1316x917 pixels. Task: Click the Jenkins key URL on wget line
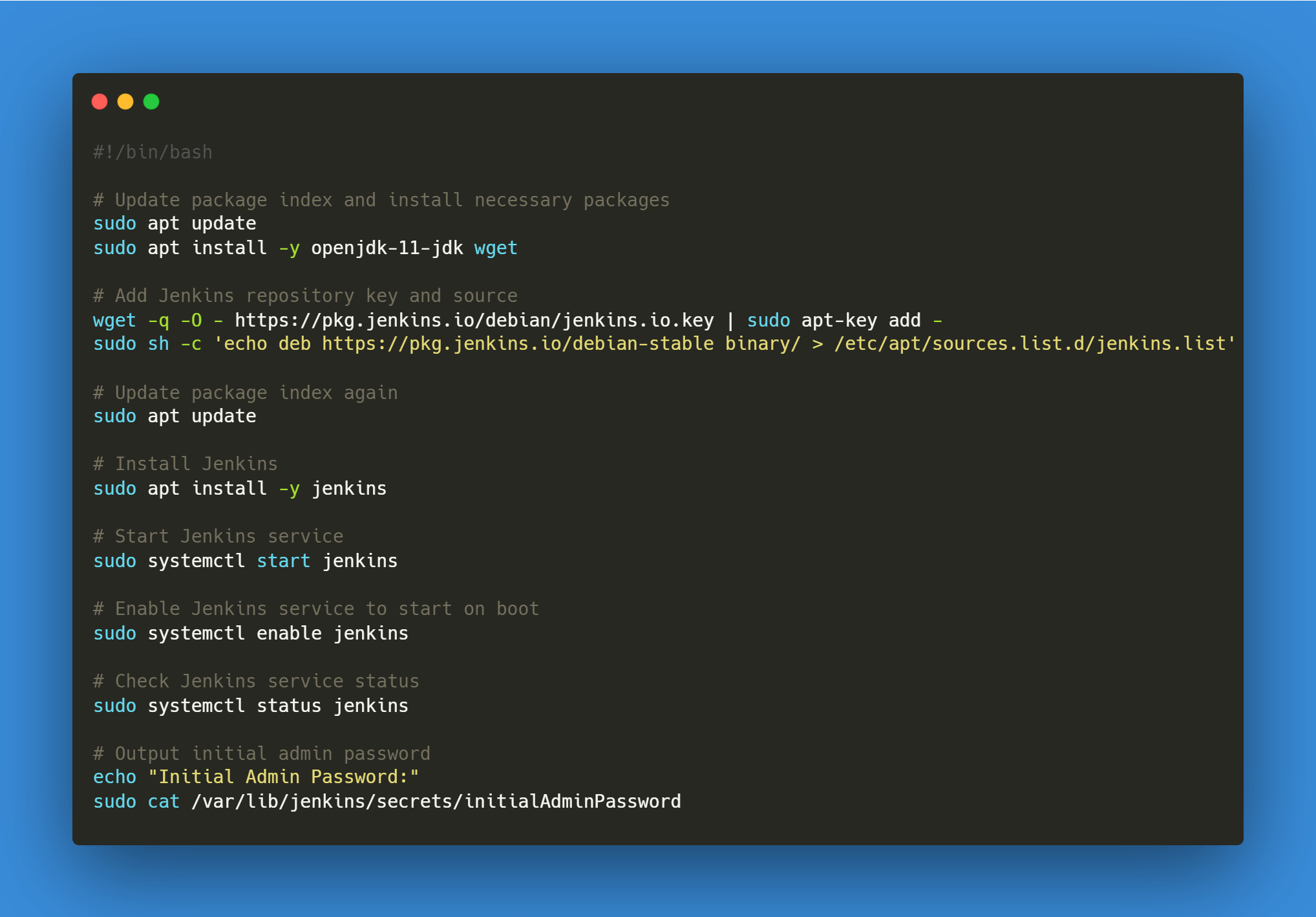point(474,320)
